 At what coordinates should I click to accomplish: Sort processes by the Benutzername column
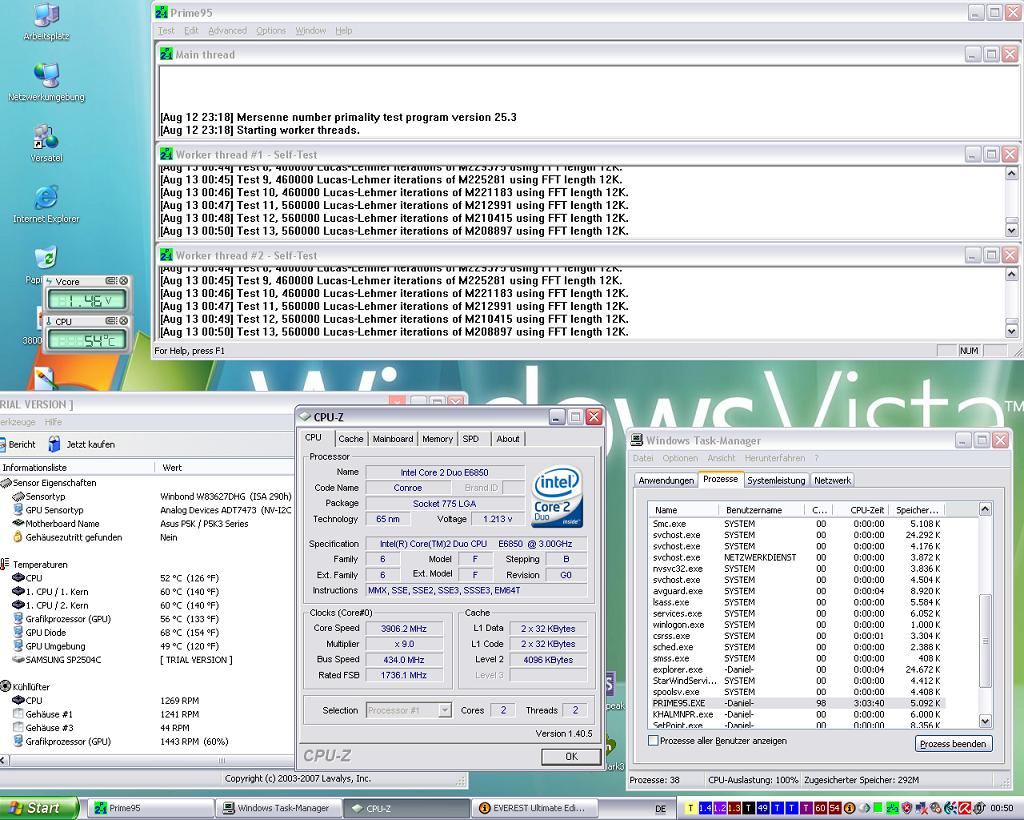point(761,510)
